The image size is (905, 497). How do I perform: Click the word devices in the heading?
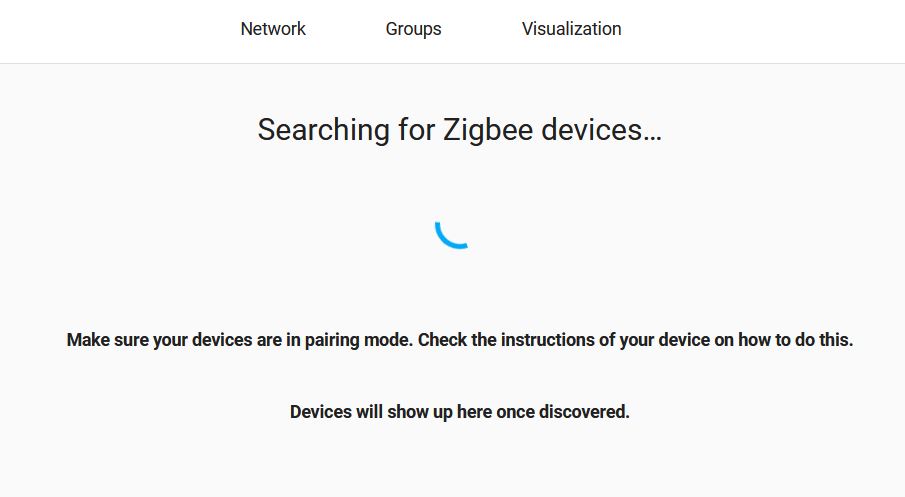592,130
